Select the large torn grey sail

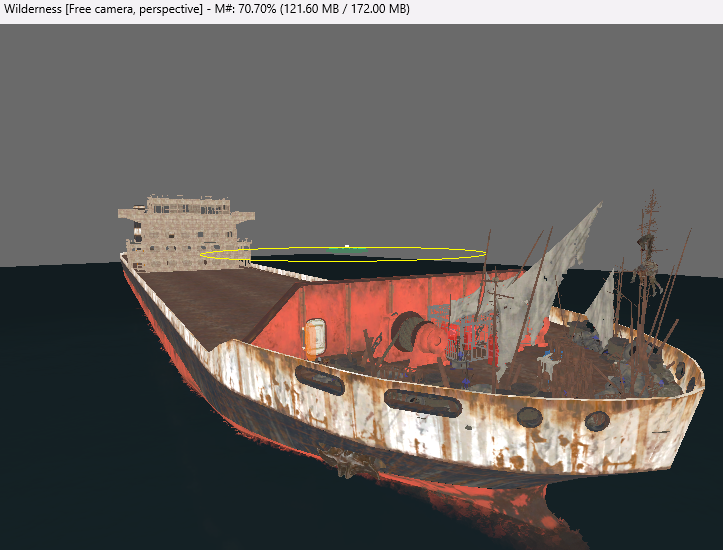point(527,290)
